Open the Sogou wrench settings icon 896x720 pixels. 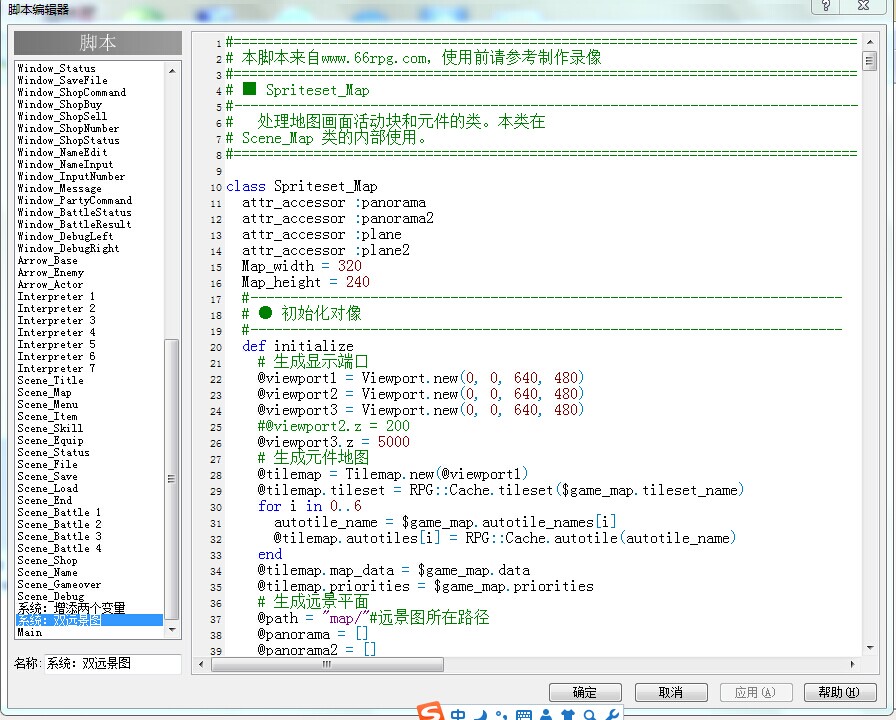611,715
